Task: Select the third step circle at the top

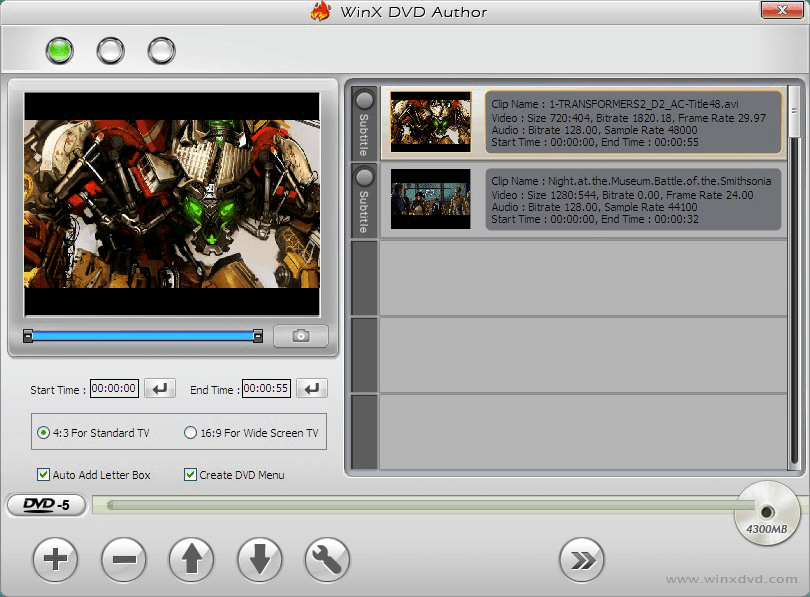Action: 161,48
